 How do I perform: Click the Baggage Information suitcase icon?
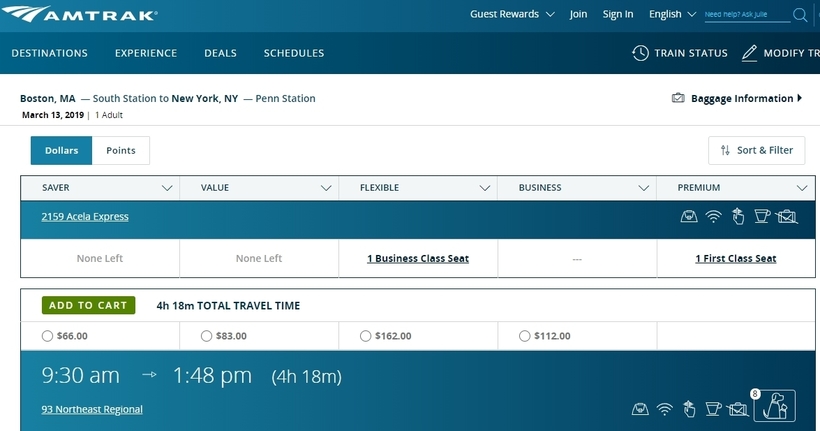[x=678, y=98]
